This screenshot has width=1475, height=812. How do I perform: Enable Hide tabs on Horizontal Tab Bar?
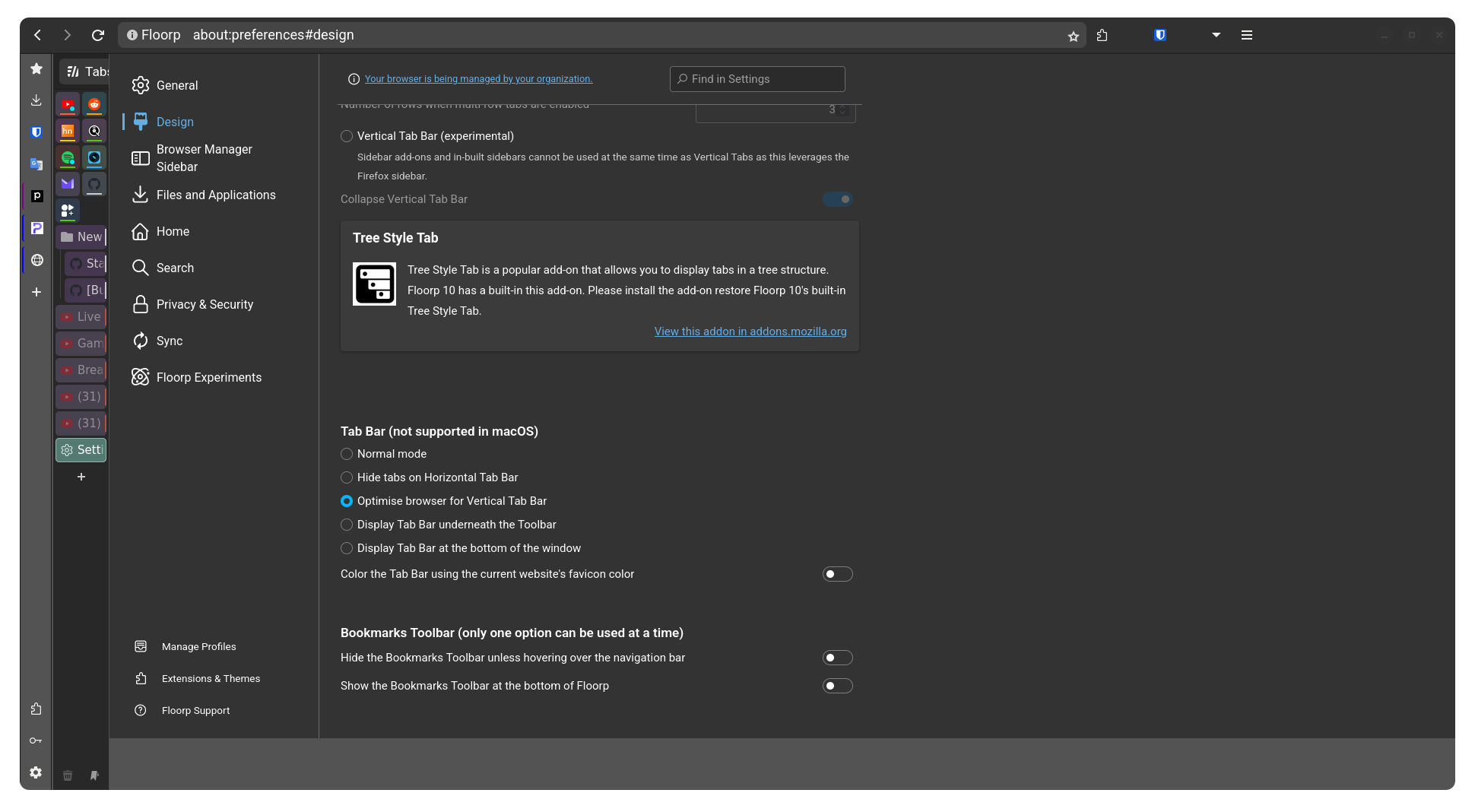click(347, 477)
